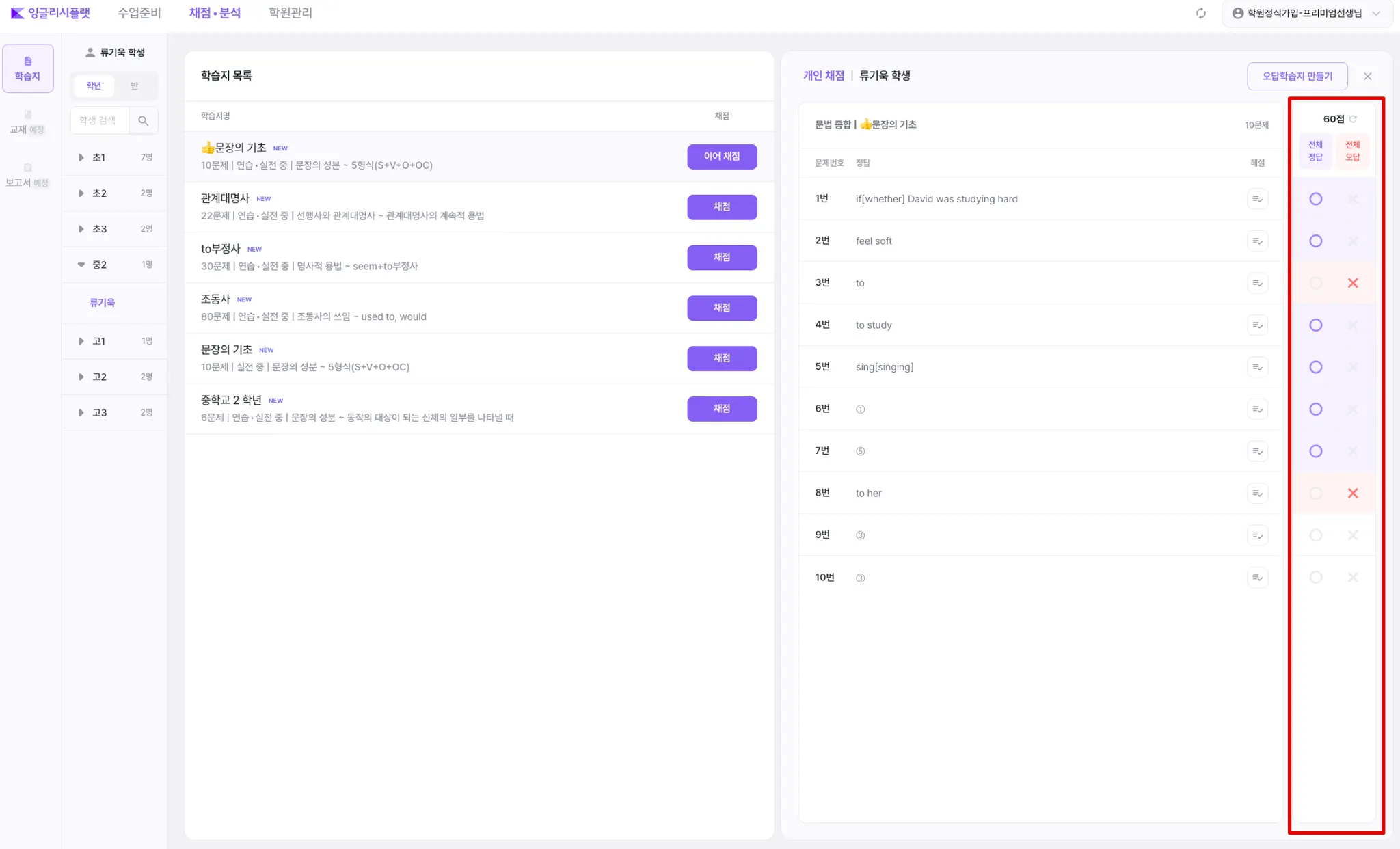Click the 전체 정답 button
Image resolution: width=1400 pixels, height=849 pixels.
point(1315,150)
